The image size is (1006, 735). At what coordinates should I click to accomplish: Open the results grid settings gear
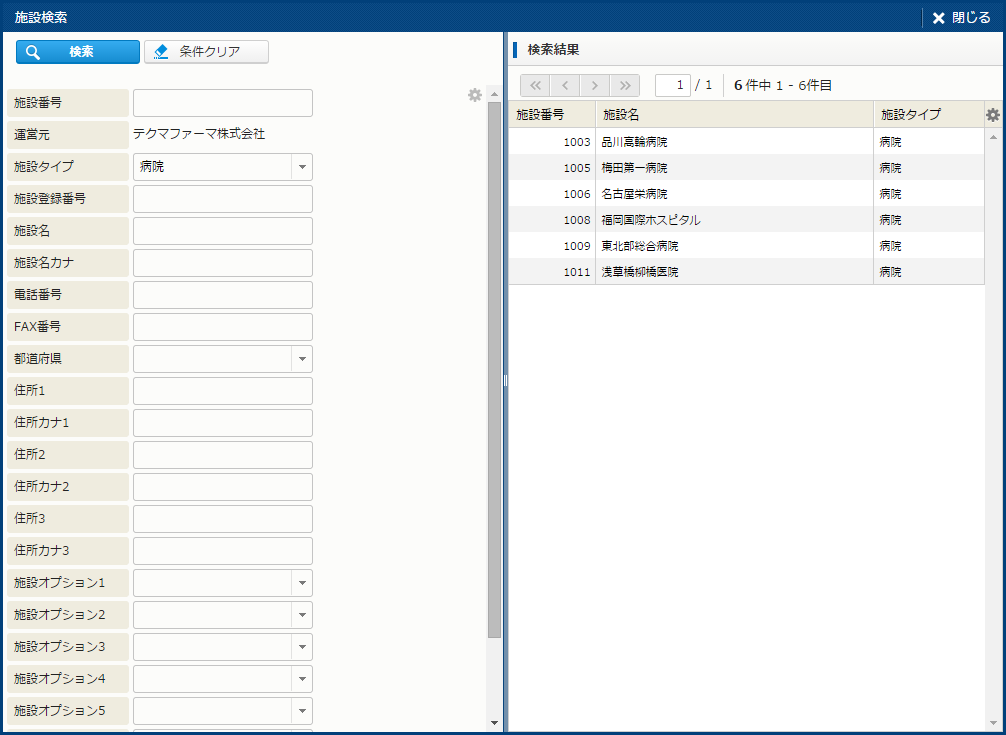(x=992, y=115)
